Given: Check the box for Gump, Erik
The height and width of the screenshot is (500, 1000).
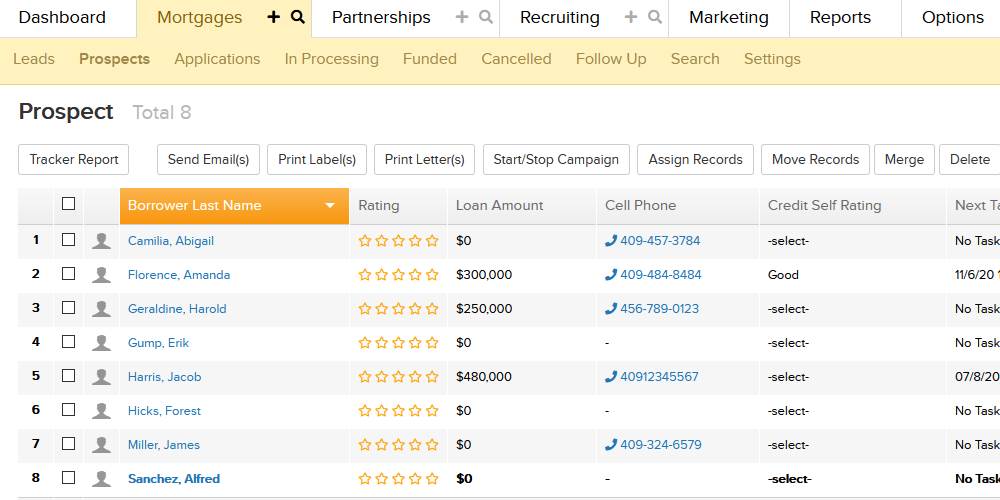Looking at the screenshot, I should click(x=68, y=342).
